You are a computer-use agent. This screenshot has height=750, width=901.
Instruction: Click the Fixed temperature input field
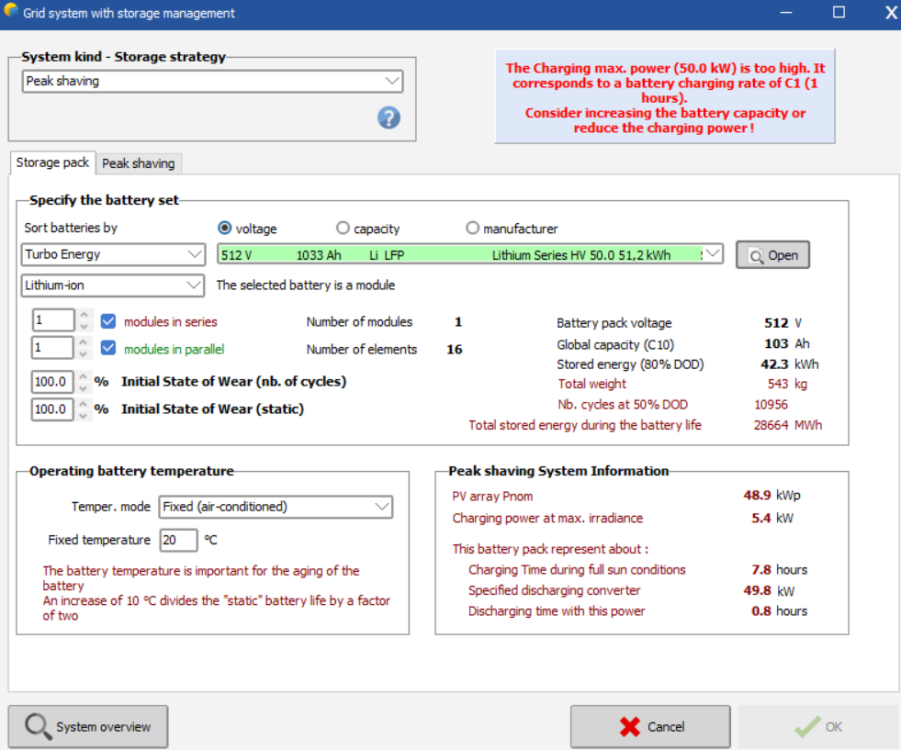click(x=177, y=540)
